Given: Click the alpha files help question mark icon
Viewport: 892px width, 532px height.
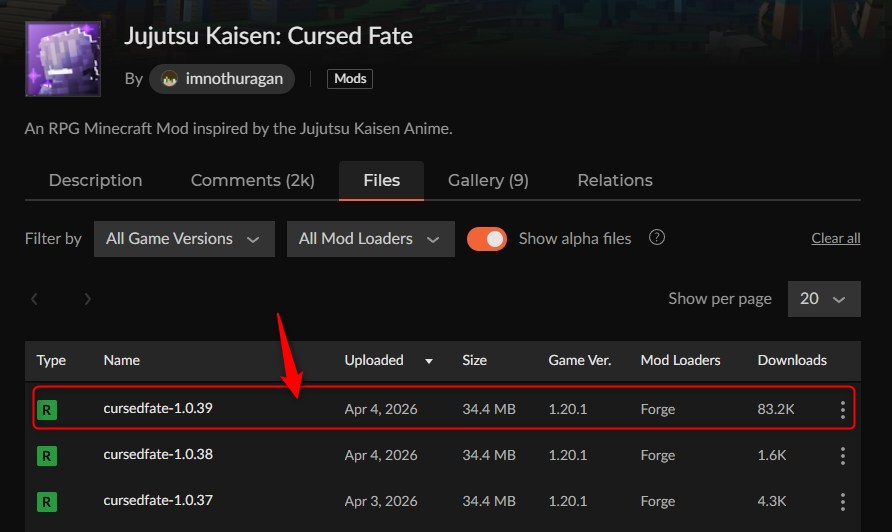Looking at the screenshot, I should click(656, 237).
